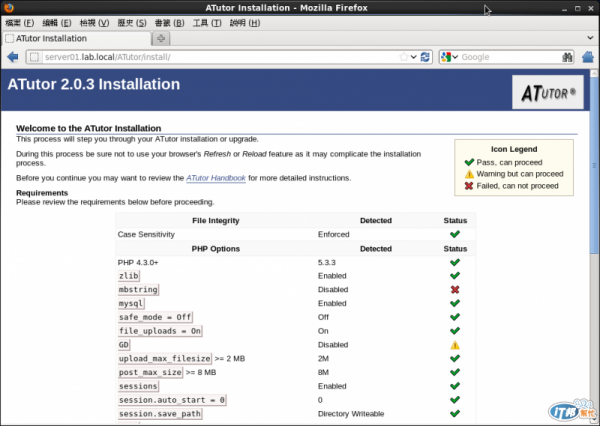
Task: Minimize the Firefox window
Action: [564, 8]
